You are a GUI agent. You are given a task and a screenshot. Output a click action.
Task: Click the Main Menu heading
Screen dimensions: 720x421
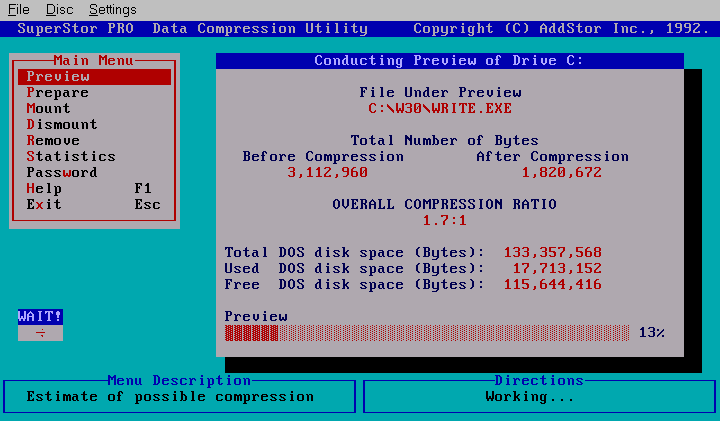tap(93, 61)
